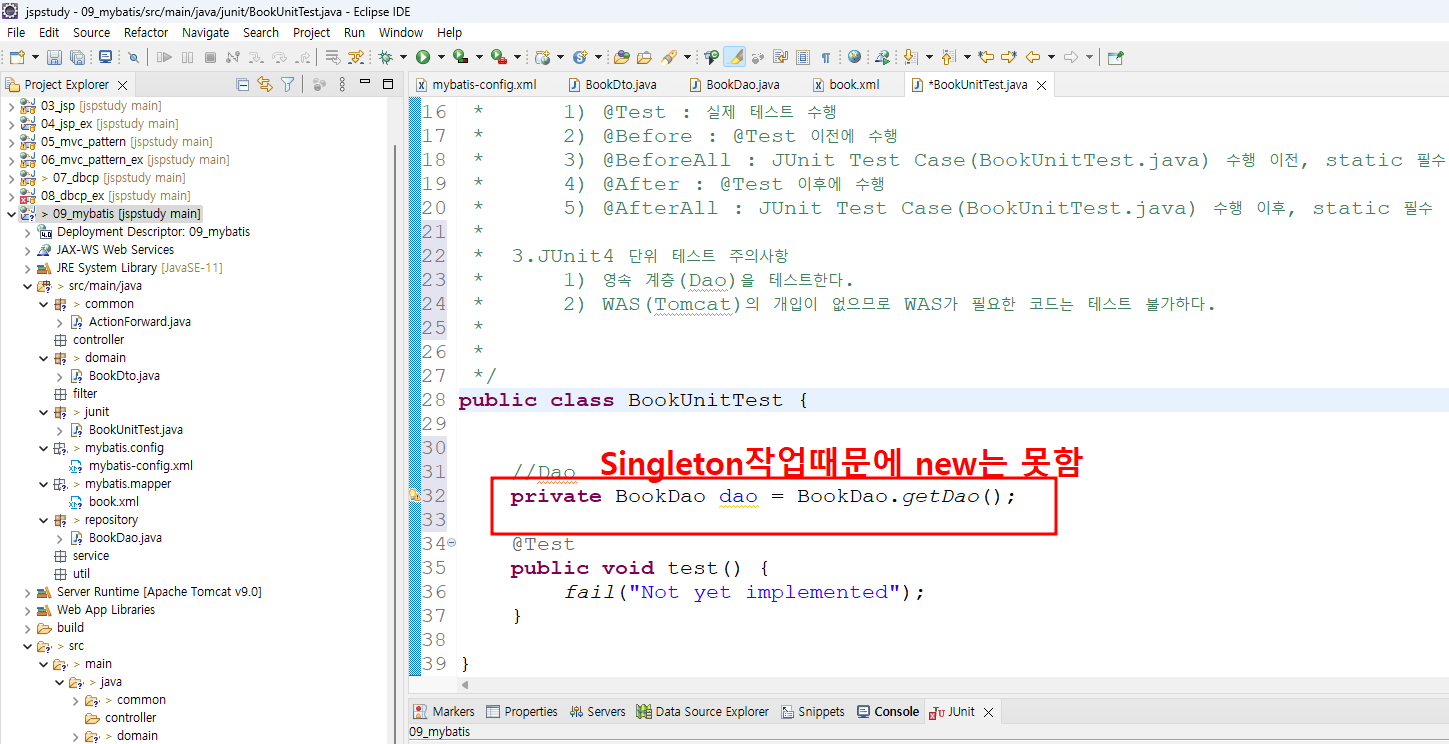Image resolution: width=1449 pixels, height=744 pixels.
Task: Click the editor horizontal scrollbar left arrow
Action: [464, 686]
